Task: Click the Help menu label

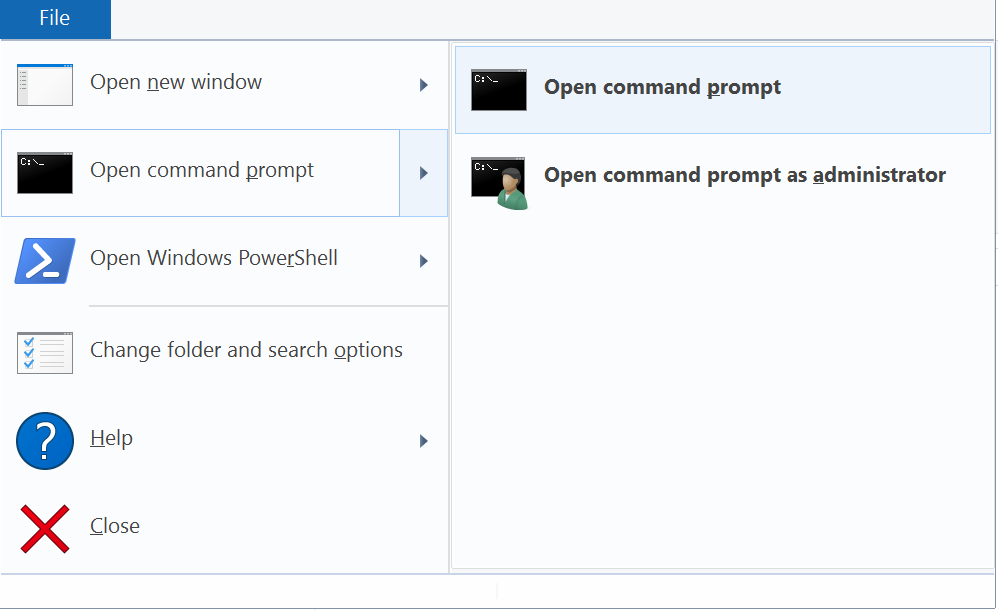Action: pyautogui.click(x=111, y=439)
